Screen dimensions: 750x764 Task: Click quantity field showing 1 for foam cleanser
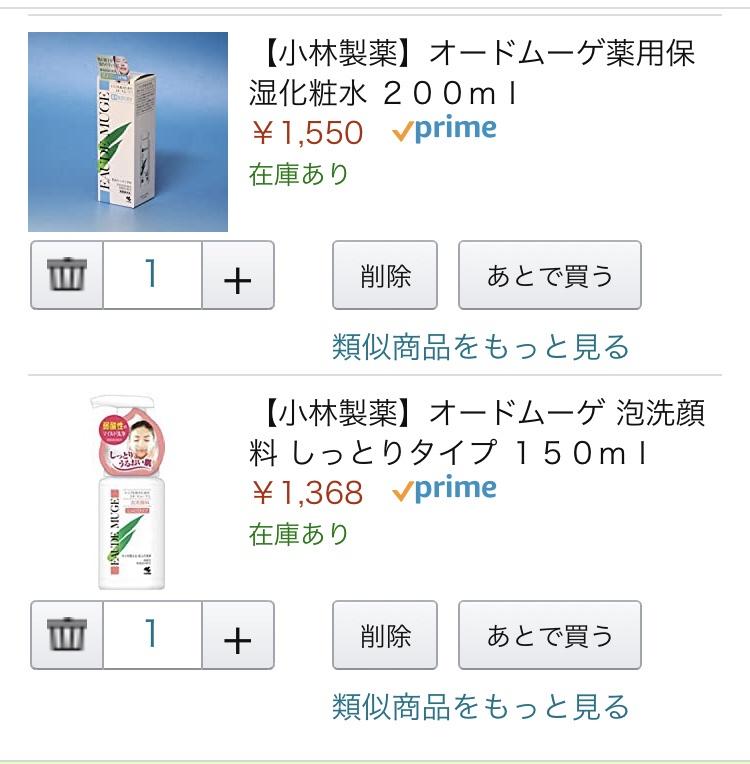click(x=152, y=635)
